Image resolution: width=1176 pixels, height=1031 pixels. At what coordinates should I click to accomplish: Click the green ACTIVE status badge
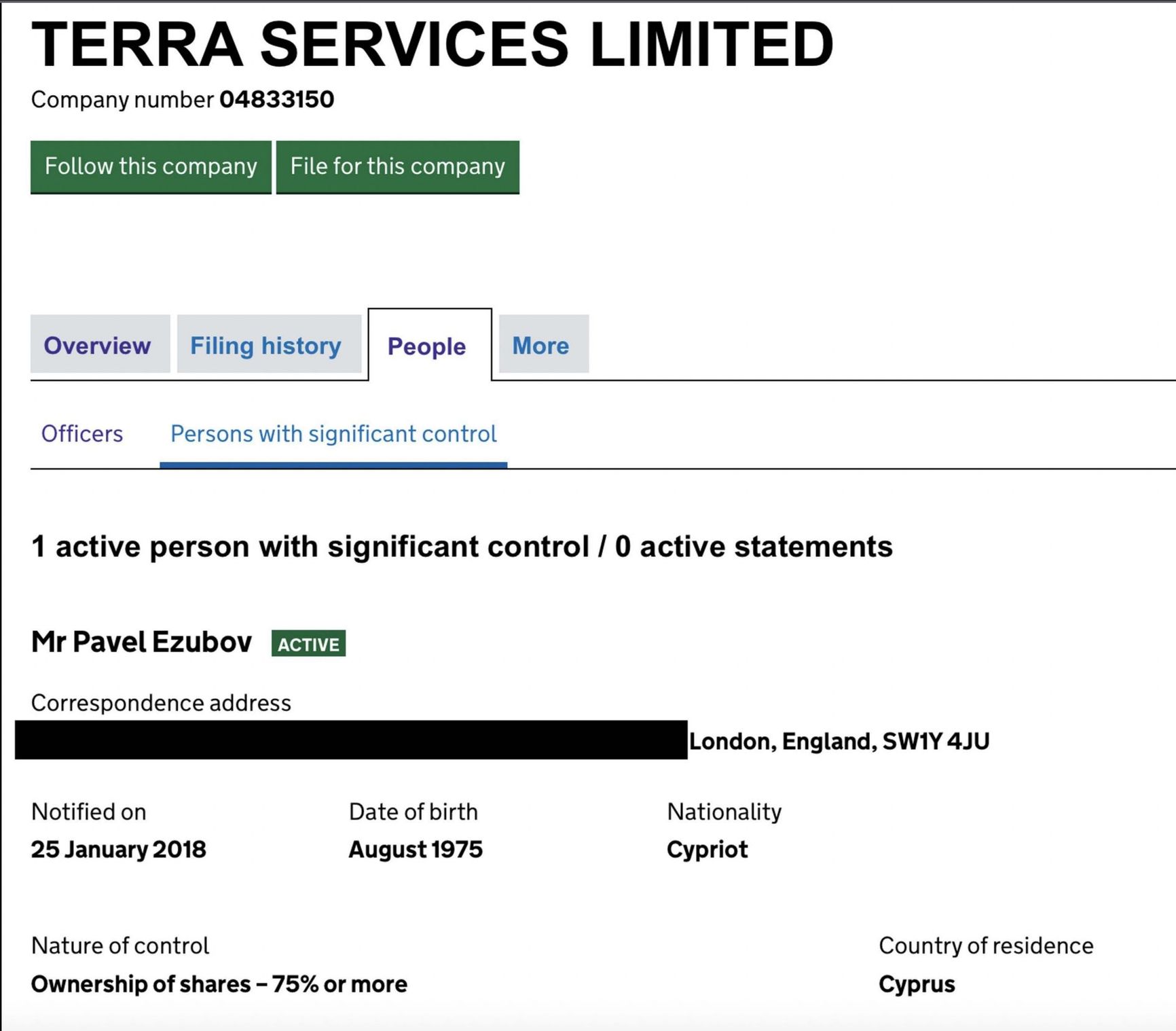coord(308,643)
